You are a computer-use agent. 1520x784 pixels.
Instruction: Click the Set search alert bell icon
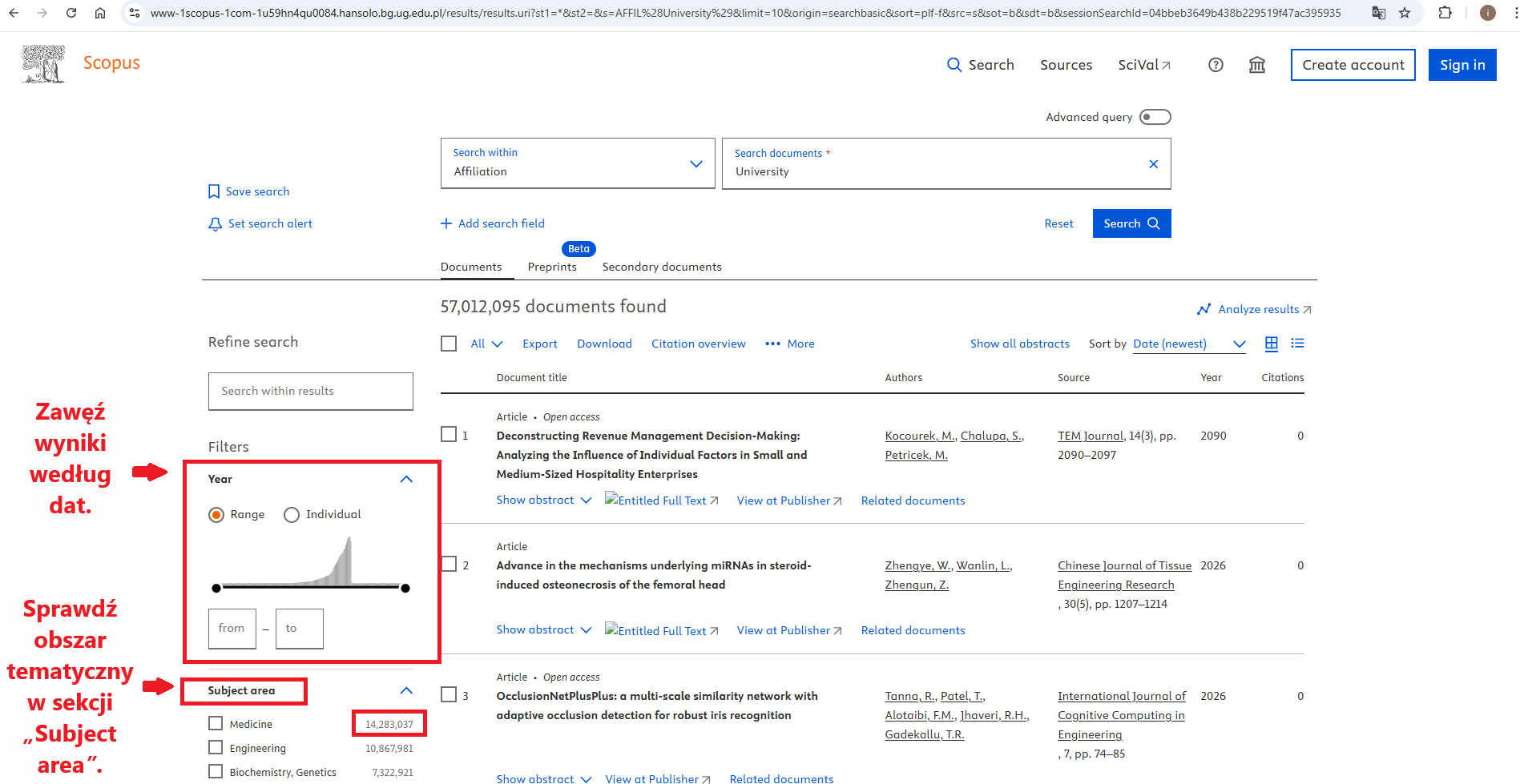215,224
